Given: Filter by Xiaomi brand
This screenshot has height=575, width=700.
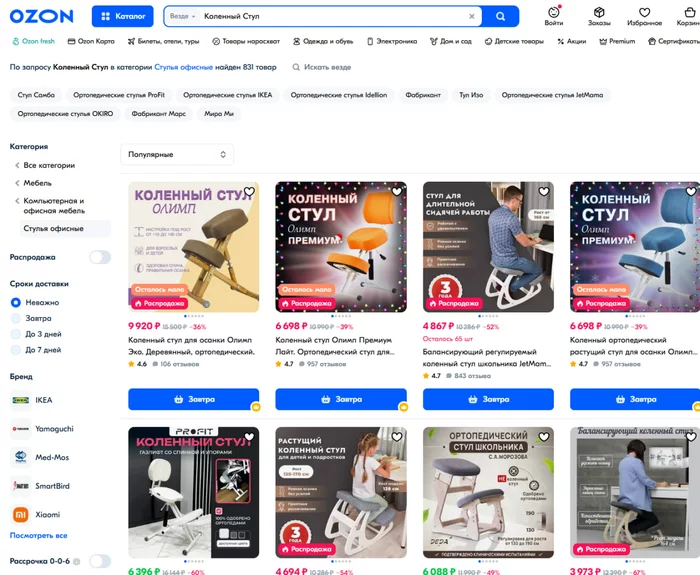Looking at the screenshot, I should coord(35,514).
